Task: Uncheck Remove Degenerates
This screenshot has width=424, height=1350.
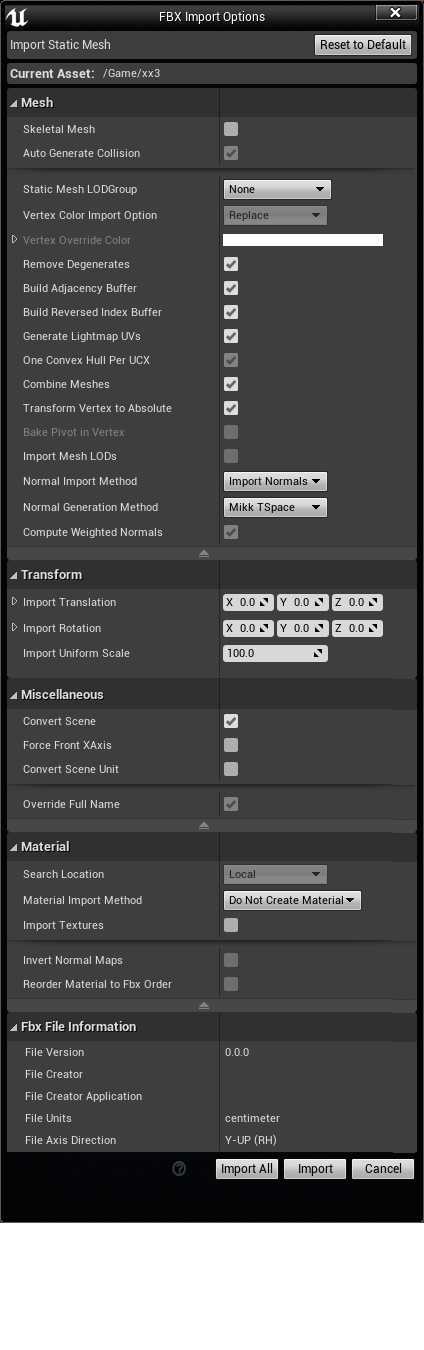Action: tap(231, 264)
